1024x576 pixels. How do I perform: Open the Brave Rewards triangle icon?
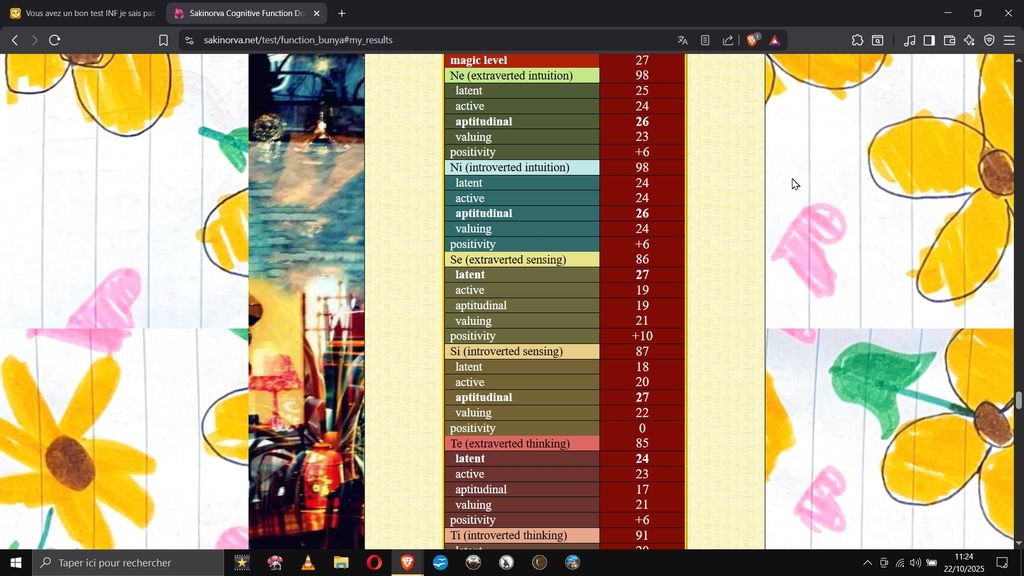click(x=774, y=40)
